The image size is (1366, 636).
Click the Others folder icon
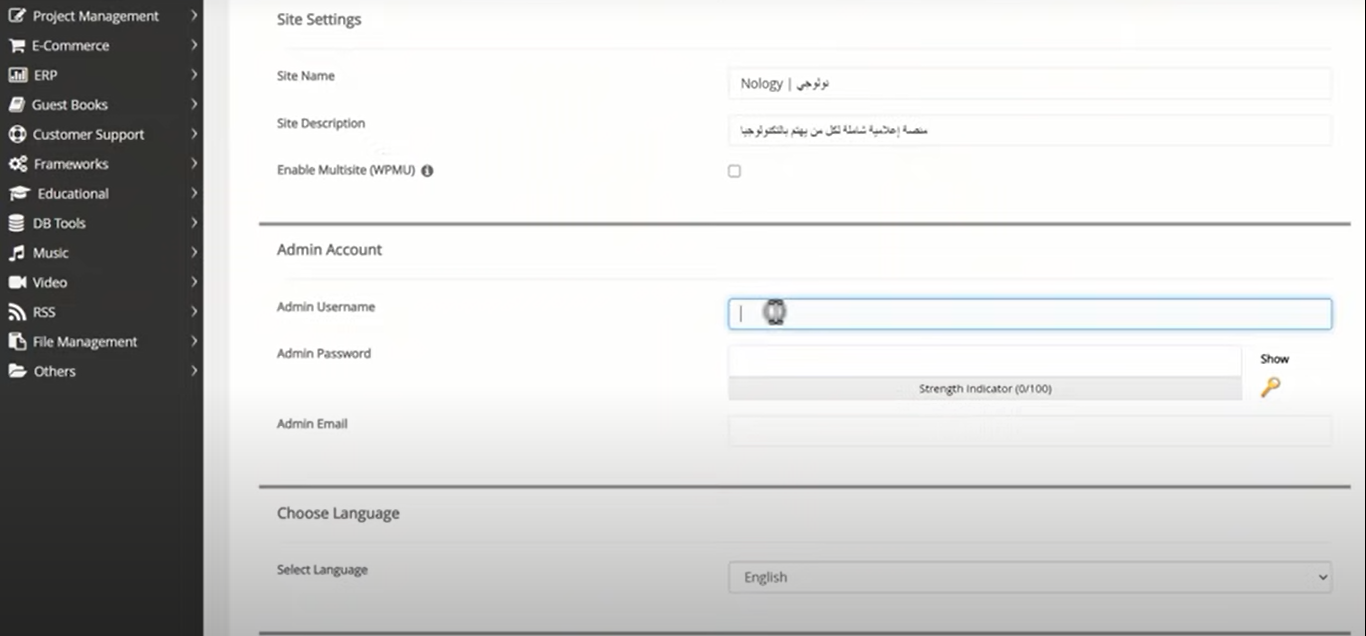[x=17, y=371]
